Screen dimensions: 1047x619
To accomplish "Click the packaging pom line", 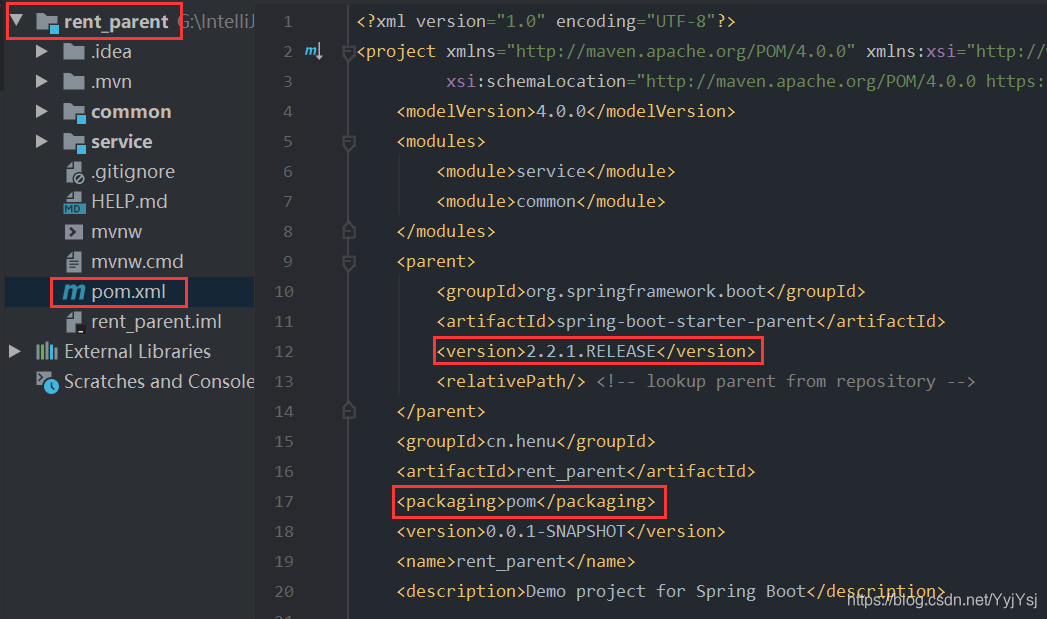I will (x=526, y=501).
